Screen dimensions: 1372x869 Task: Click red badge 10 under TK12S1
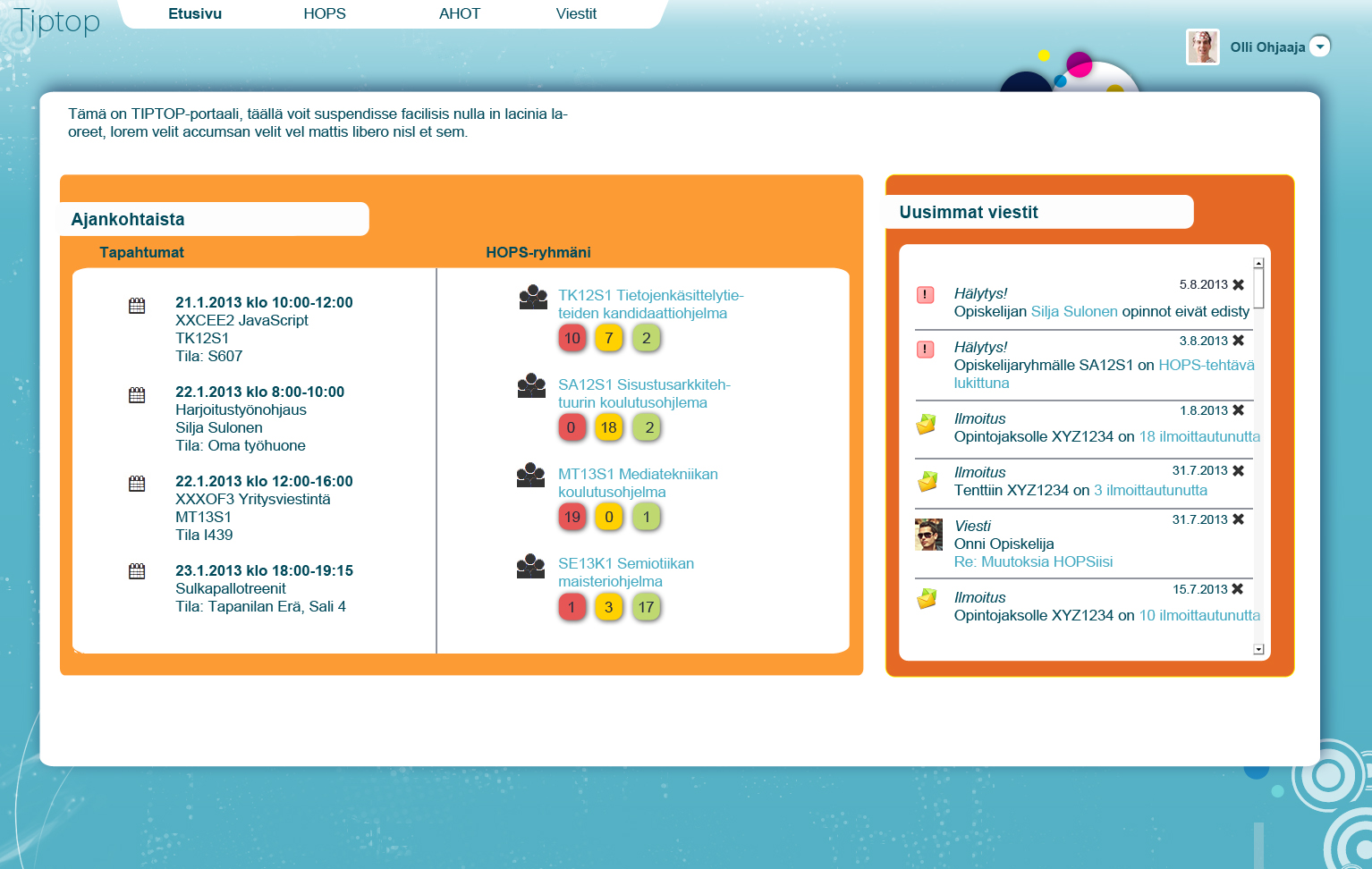[572, 338]
